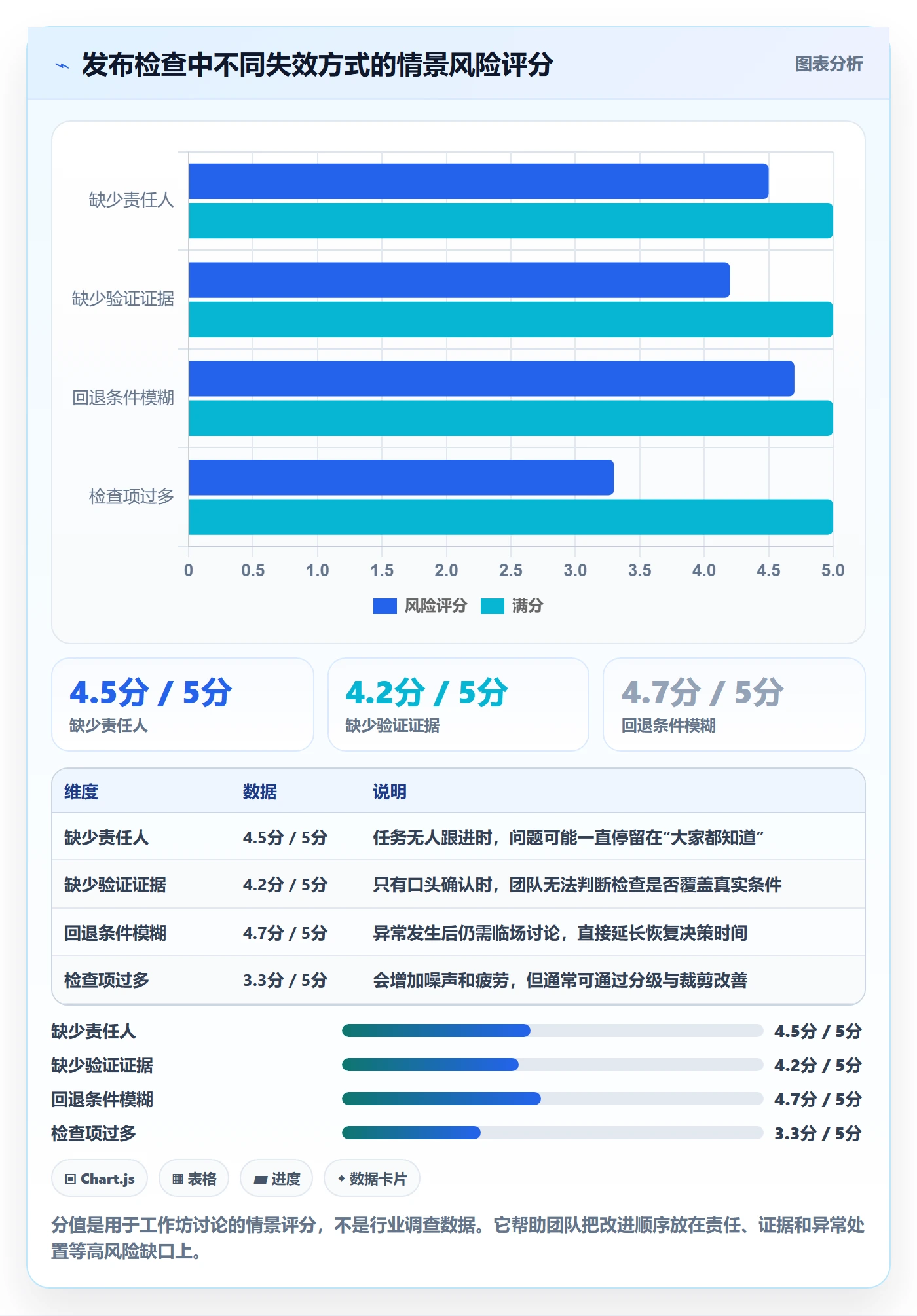Screen dimensions: 917x1316
Task: Toggle the 风险评分 legend item
Action: (x=420, y=606)
